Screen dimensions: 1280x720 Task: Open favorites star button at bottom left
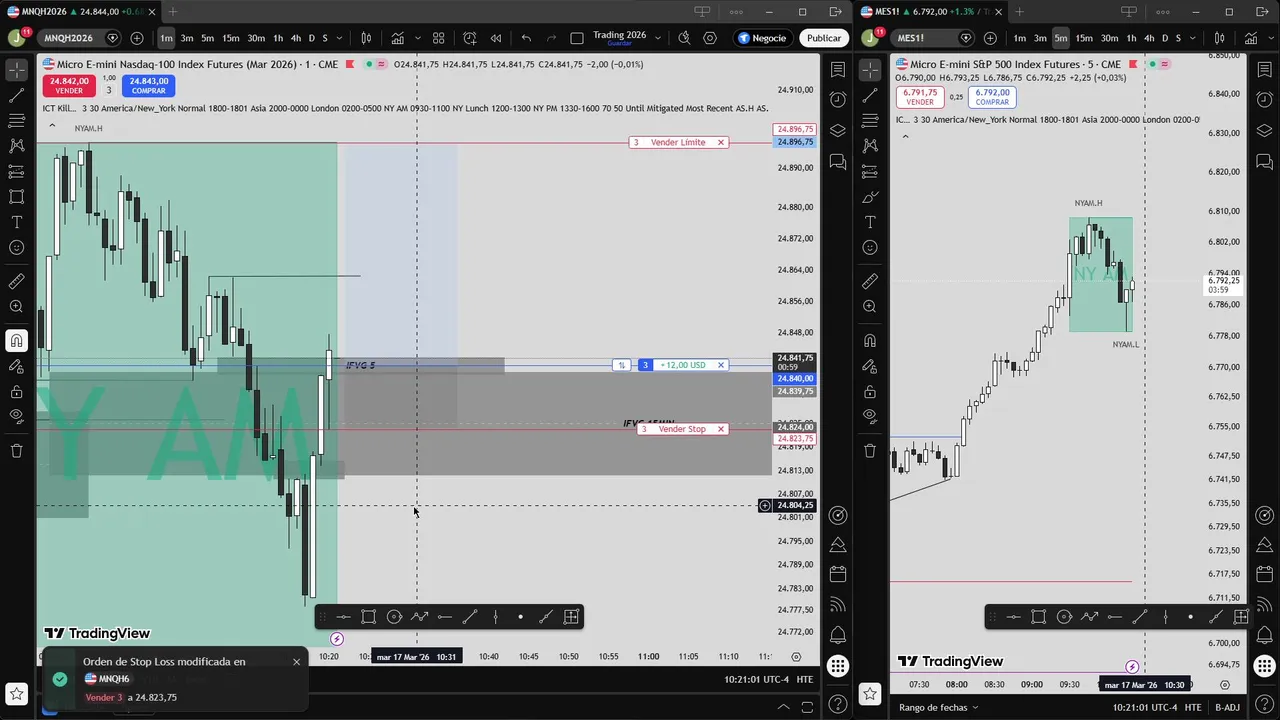16,693
